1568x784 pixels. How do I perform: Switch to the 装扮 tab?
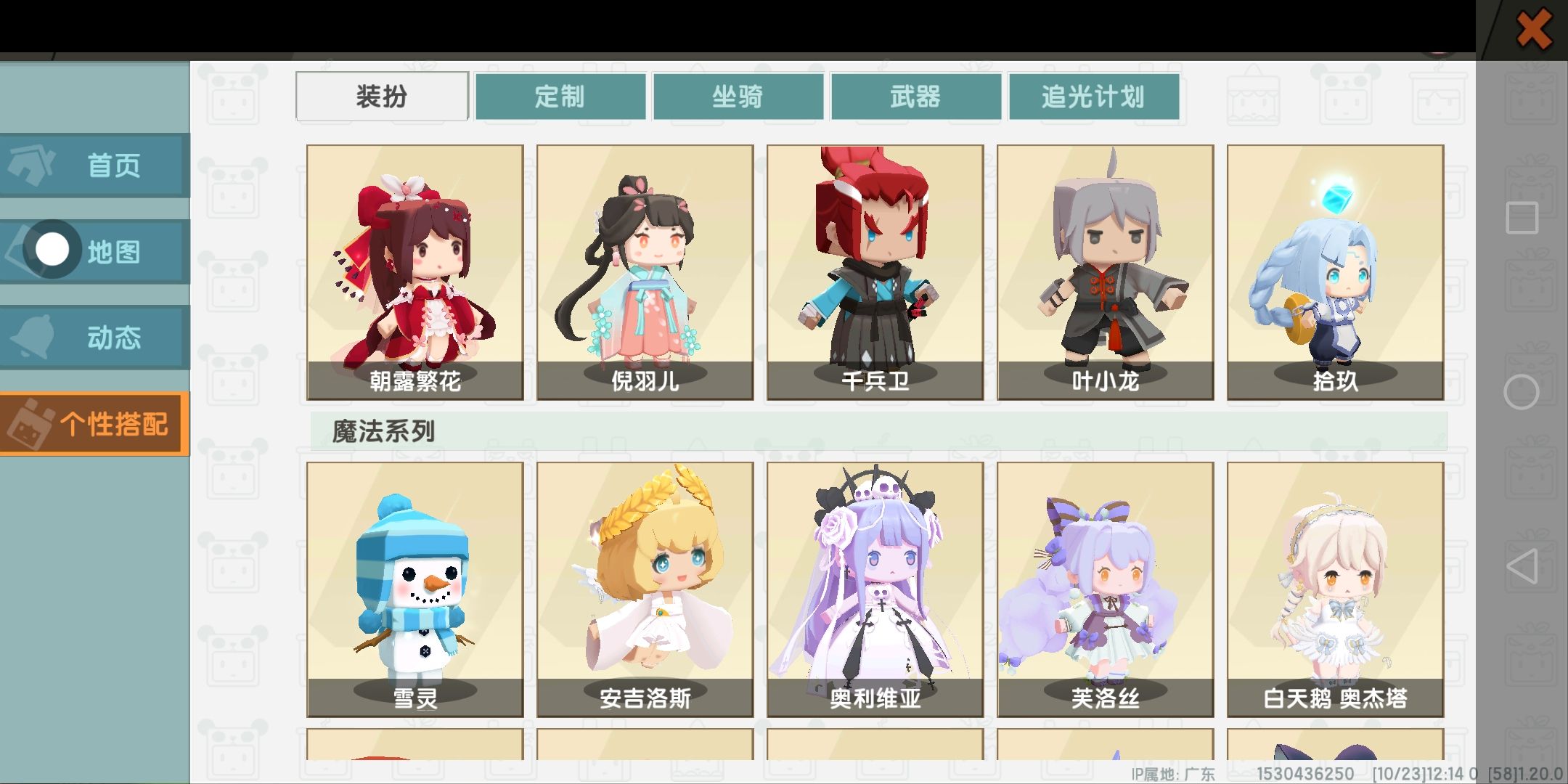[x=382, y=96]
